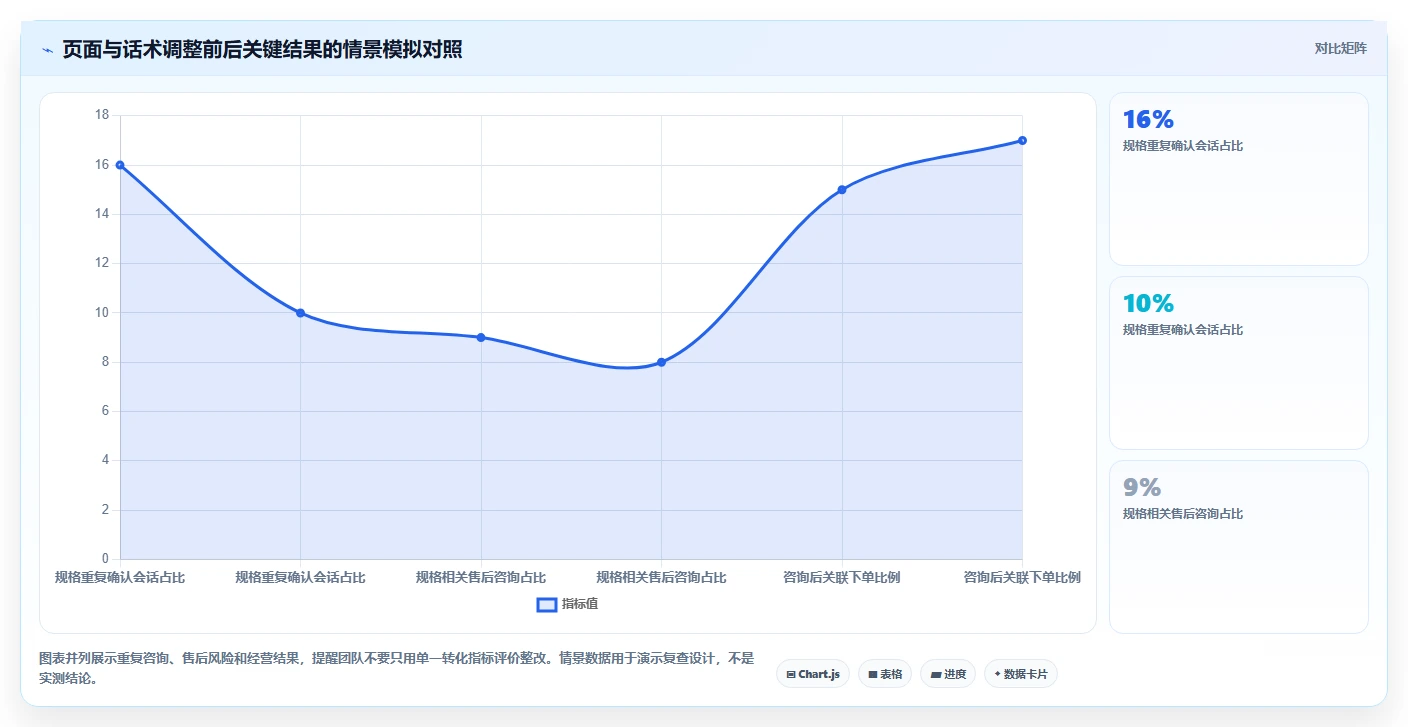The image size is (1408, 727).
Task: Click the y-axis tick label 18
Action: click(101, 115)
